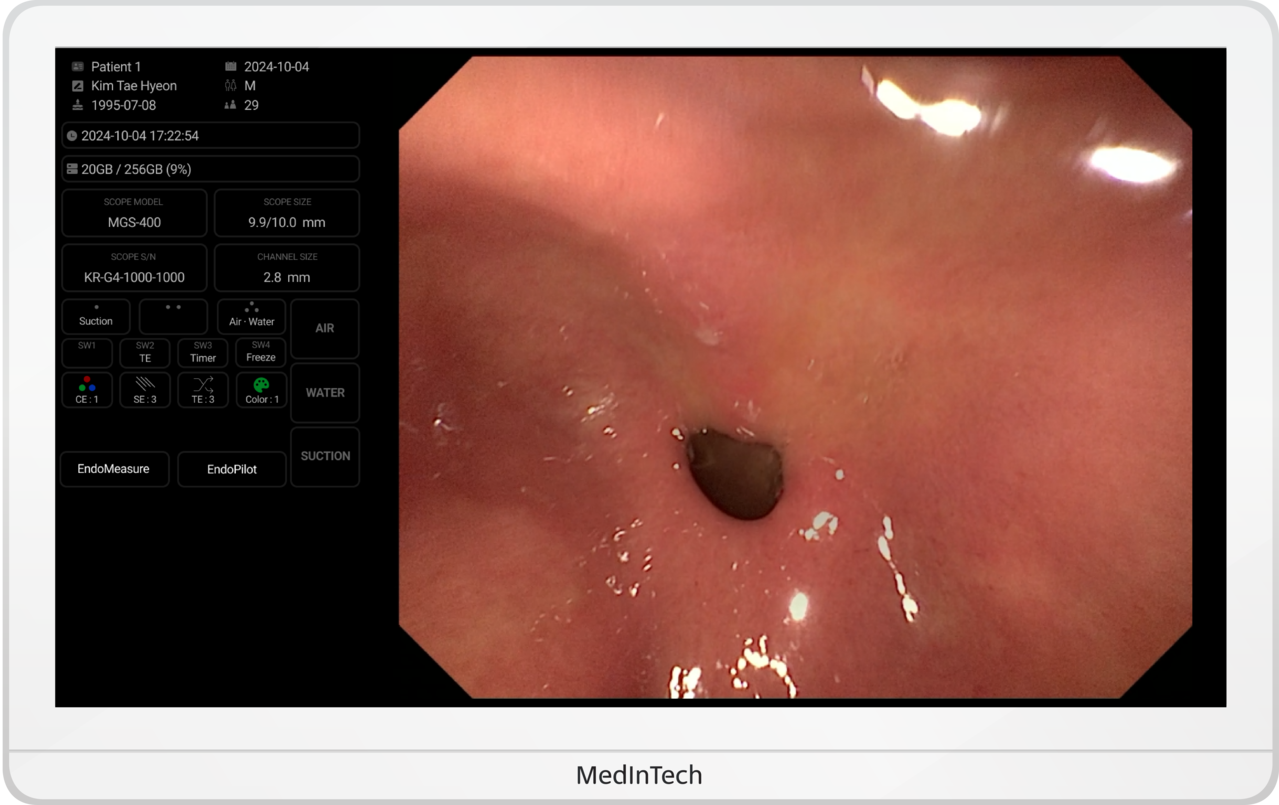The height and width of the screenshot is (805, 1279).
Task: Click the SW1 switch assignment
Action: 87,353
